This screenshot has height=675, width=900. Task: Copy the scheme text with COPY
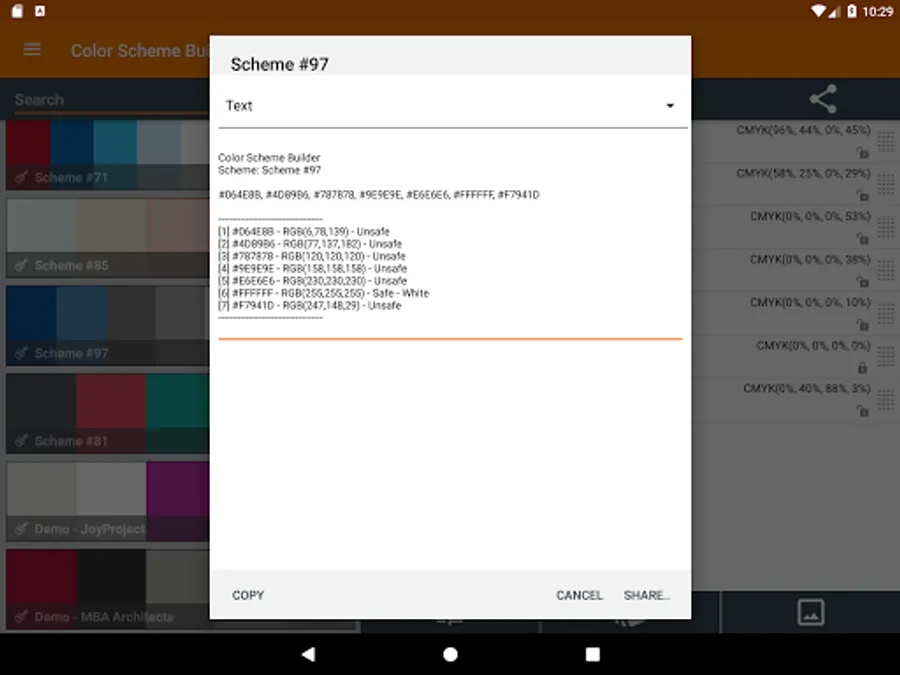247,595
